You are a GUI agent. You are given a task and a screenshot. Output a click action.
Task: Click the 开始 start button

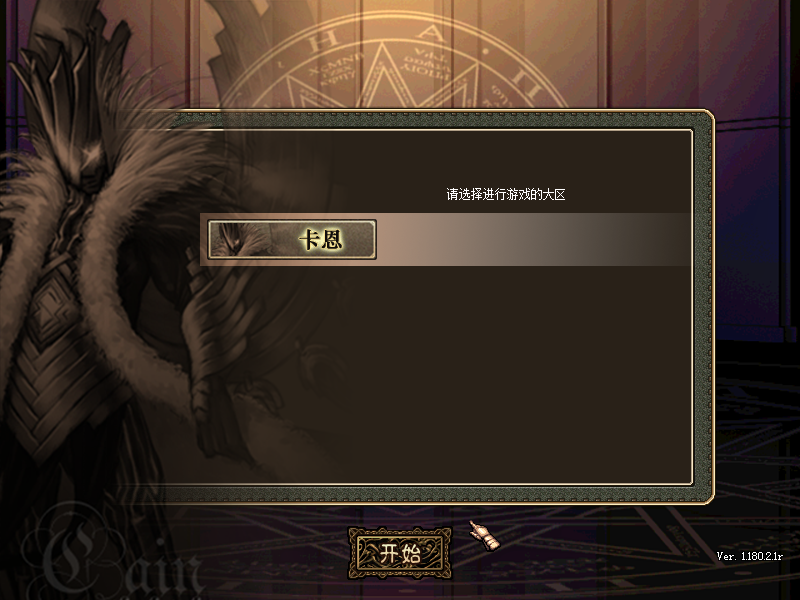coord(399,553)
